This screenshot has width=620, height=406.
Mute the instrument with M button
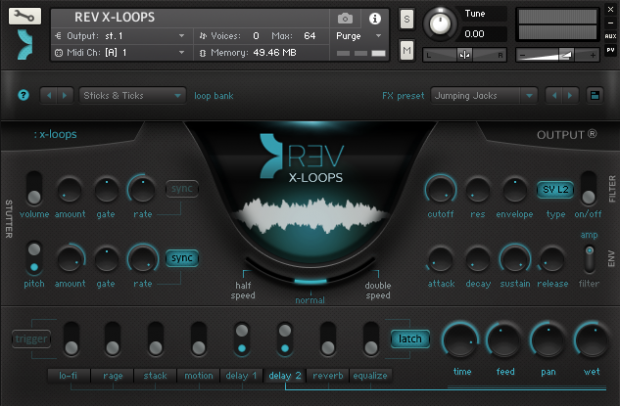(406, 50)
